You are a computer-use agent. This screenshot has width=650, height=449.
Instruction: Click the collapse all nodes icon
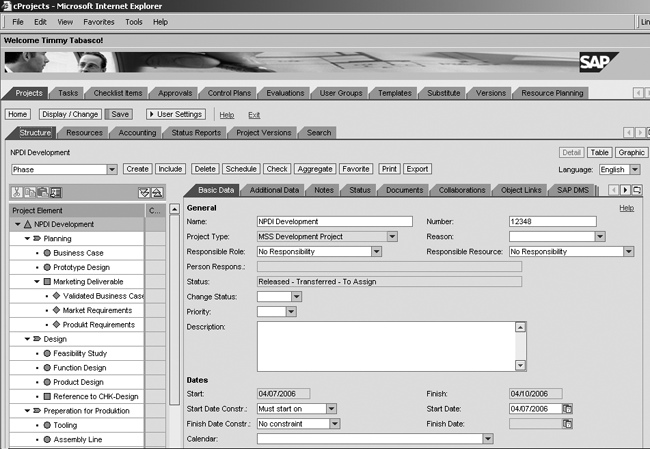(x=157, y=192)
